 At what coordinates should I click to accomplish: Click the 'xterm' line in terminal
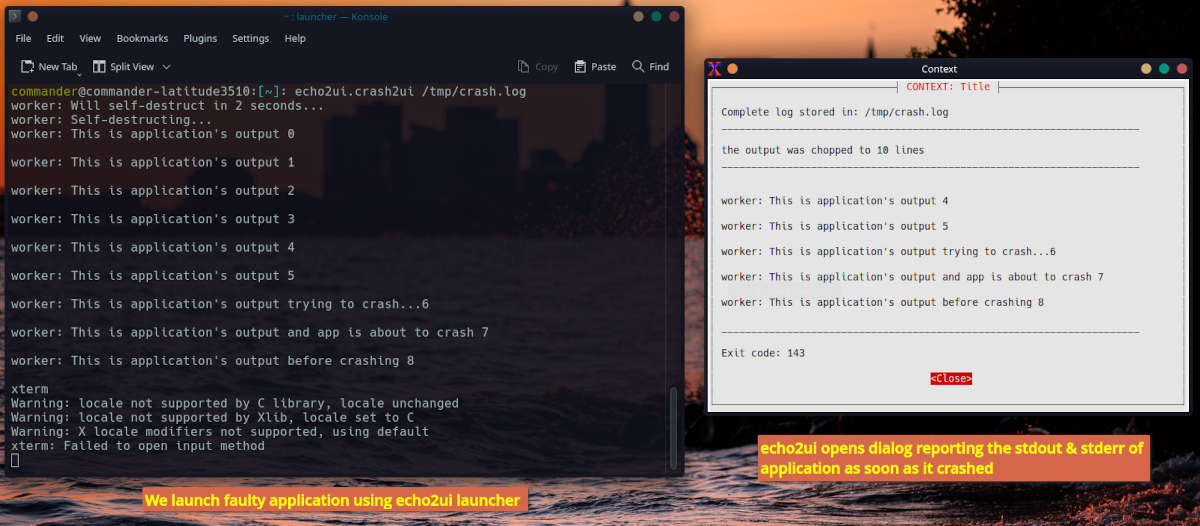(x=29, y=389)
